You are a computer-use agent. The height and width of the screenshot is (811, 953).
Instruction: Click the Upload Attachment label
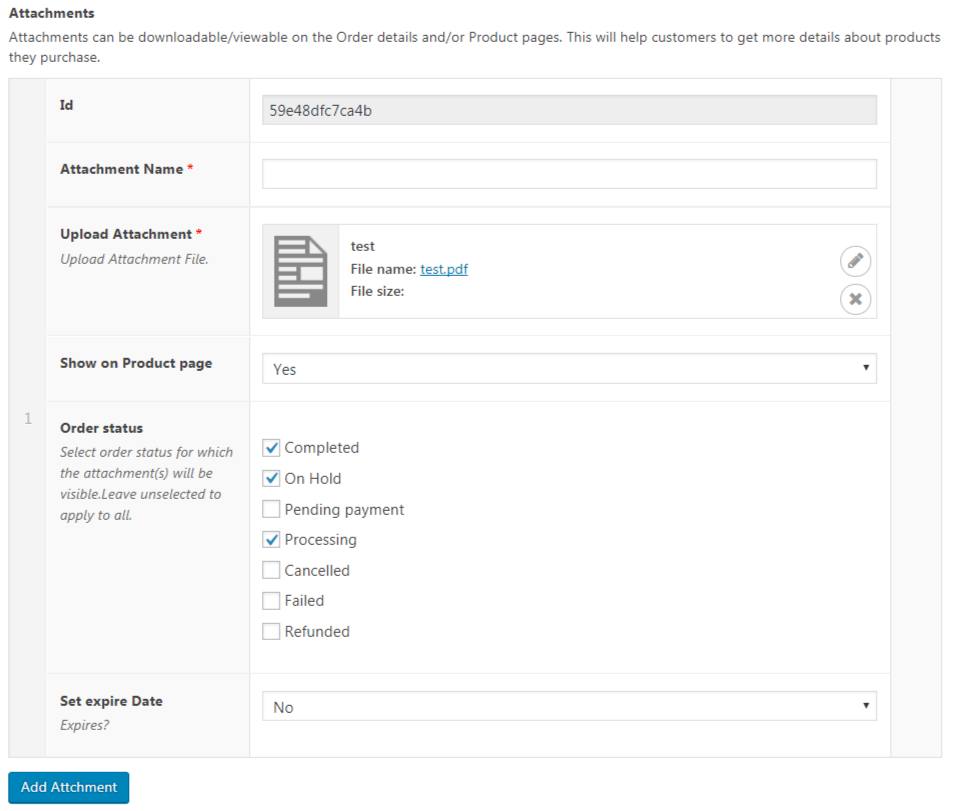tap(126, 234)
